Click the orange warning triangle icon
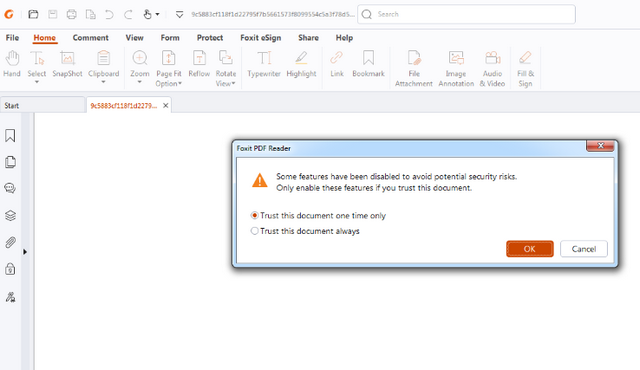Screen dimensions: 640x370 pos(260,180)
